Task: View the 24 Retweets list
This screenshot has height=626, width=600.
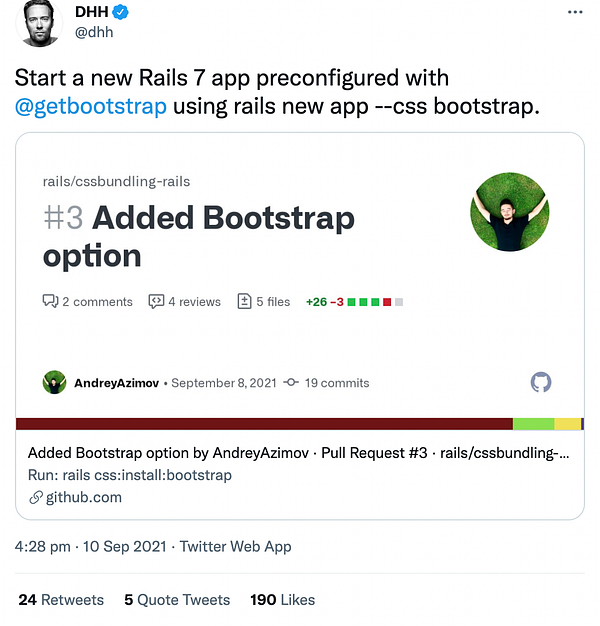Action: coord(61,600)
